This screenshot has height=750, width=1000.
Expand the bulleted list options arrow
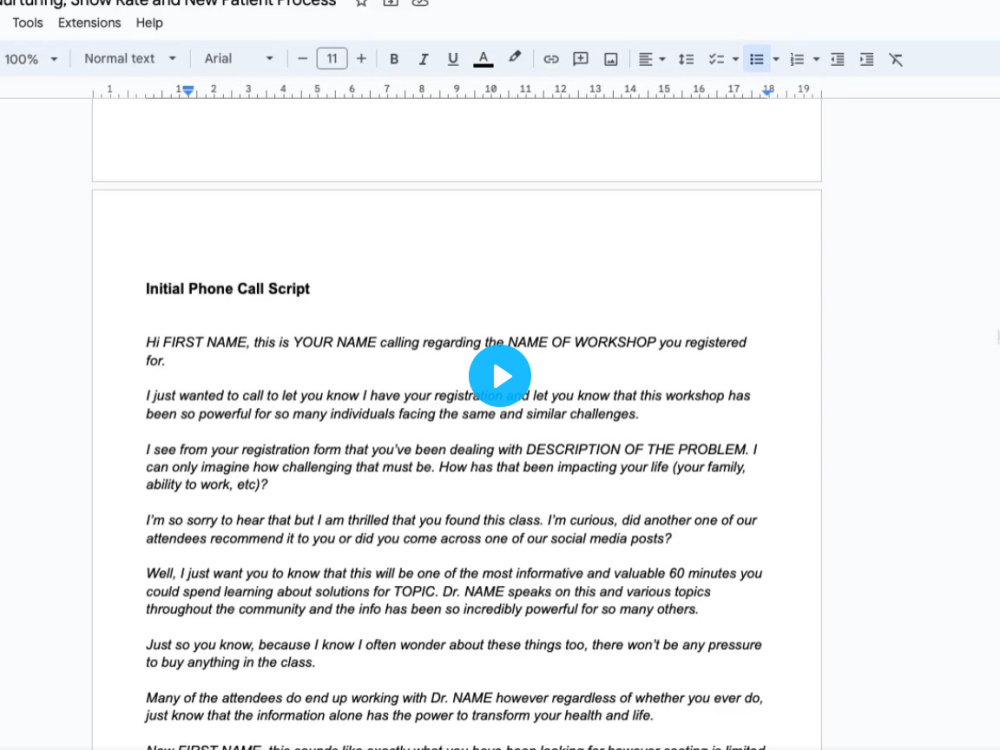[776, 59]
